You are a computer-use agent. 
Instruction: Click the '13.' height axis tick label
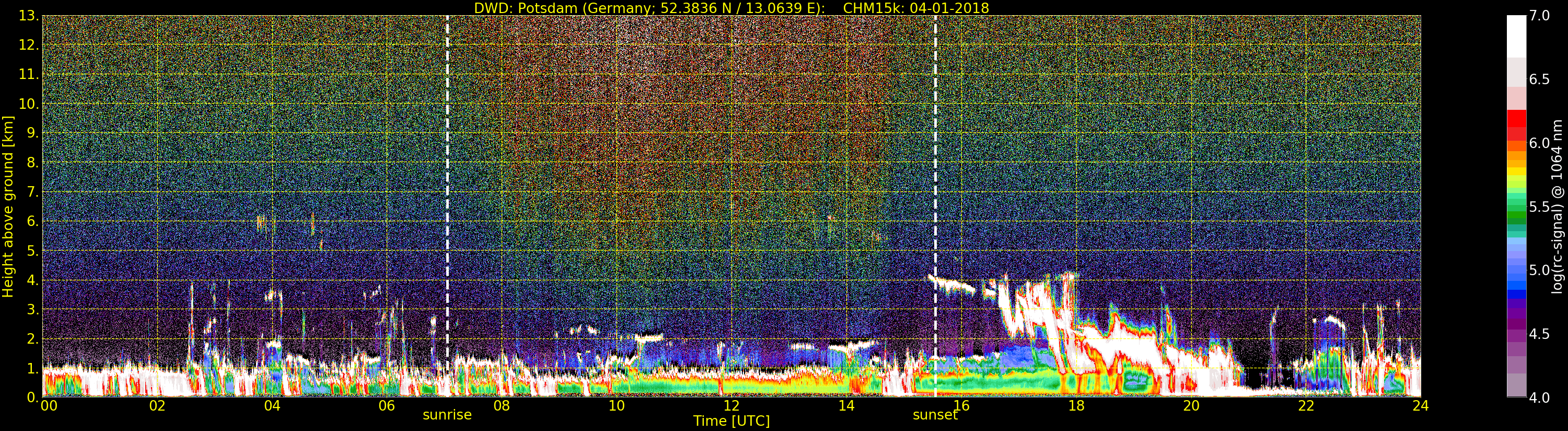tap(29, 16)
